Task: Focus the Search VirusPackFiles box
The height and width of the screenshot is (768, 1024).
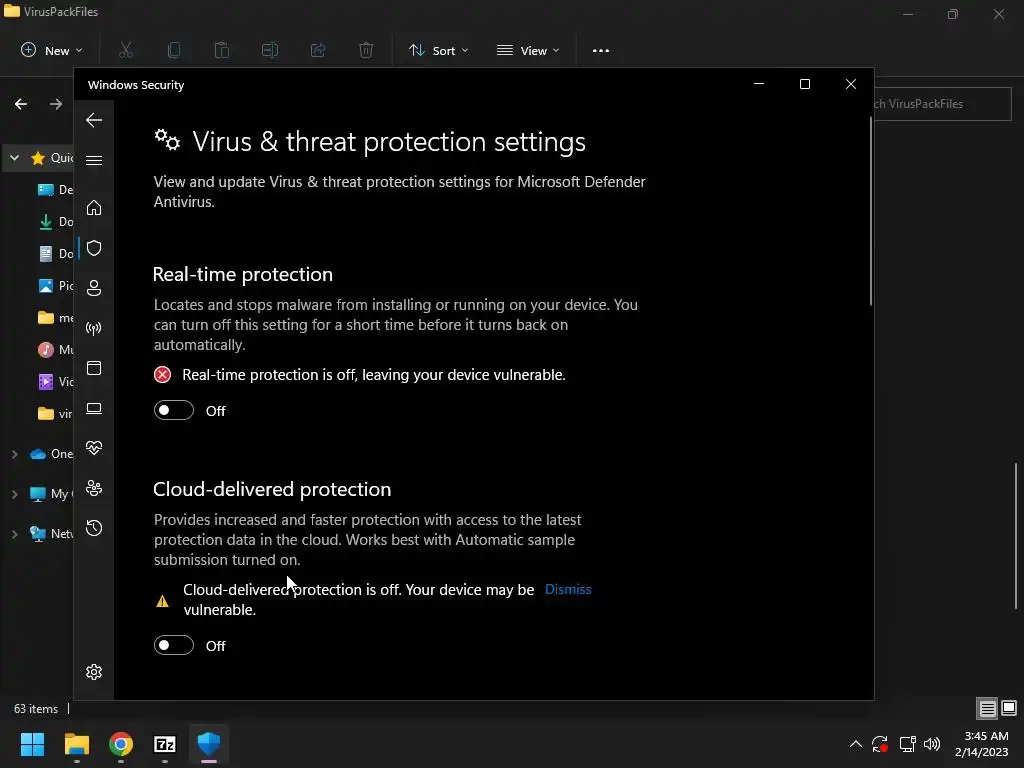Action: coord(943,104)
